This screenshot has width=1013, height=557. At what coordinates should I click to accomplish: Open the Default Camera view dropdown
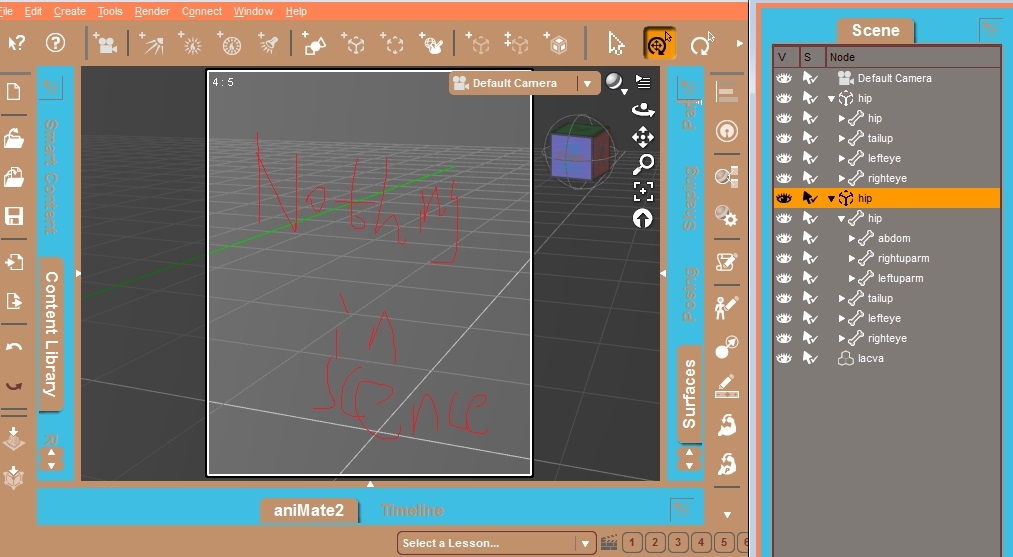[587, 83]
